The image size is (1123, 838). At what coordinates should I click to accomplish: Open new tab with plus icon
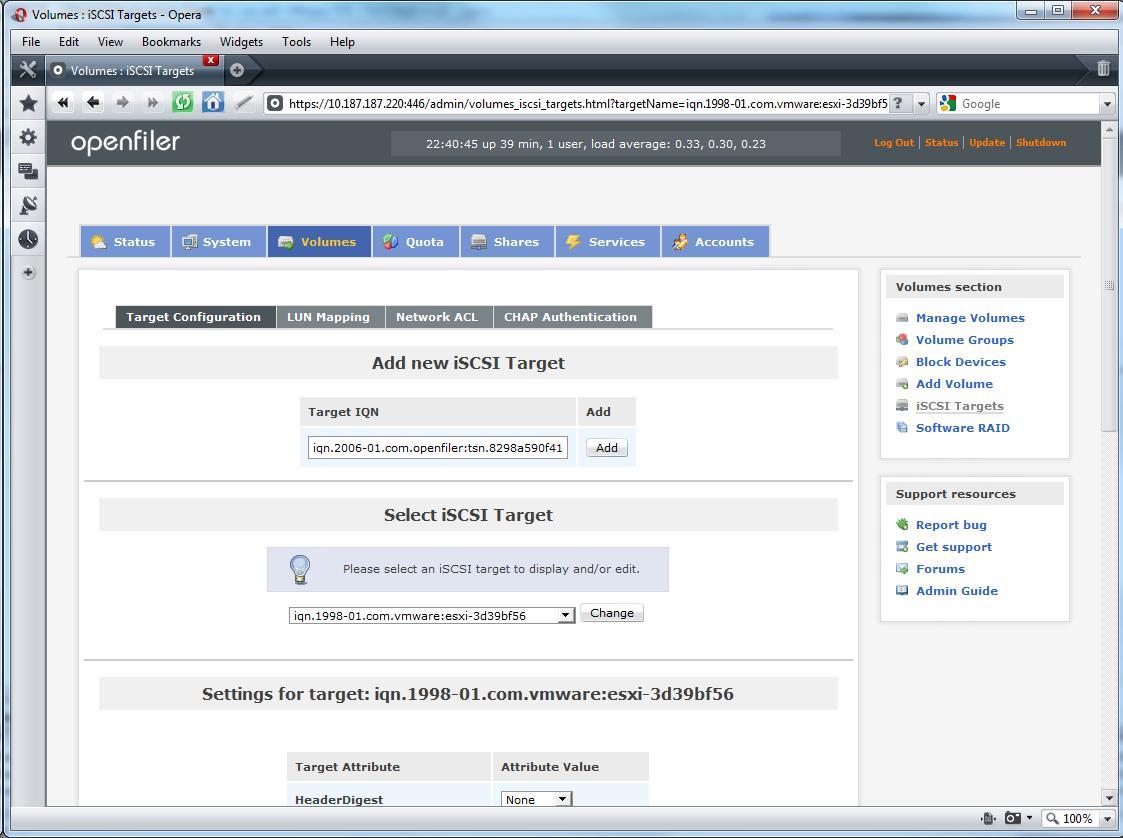pyautogui.click(x=237, y=70)
